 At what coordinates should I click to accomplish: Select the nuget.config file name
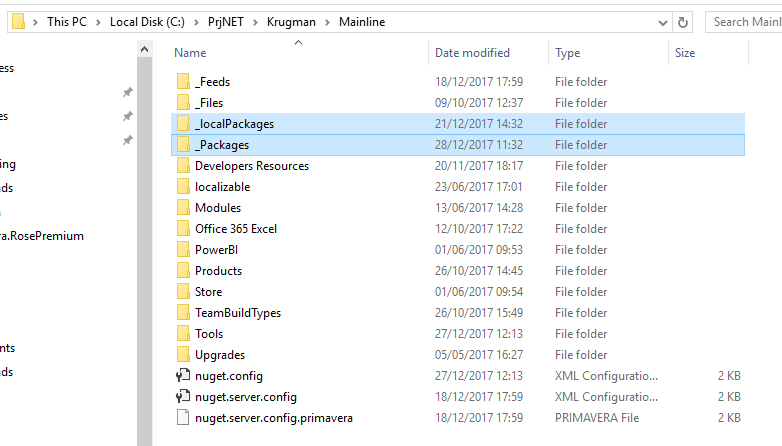229,376
